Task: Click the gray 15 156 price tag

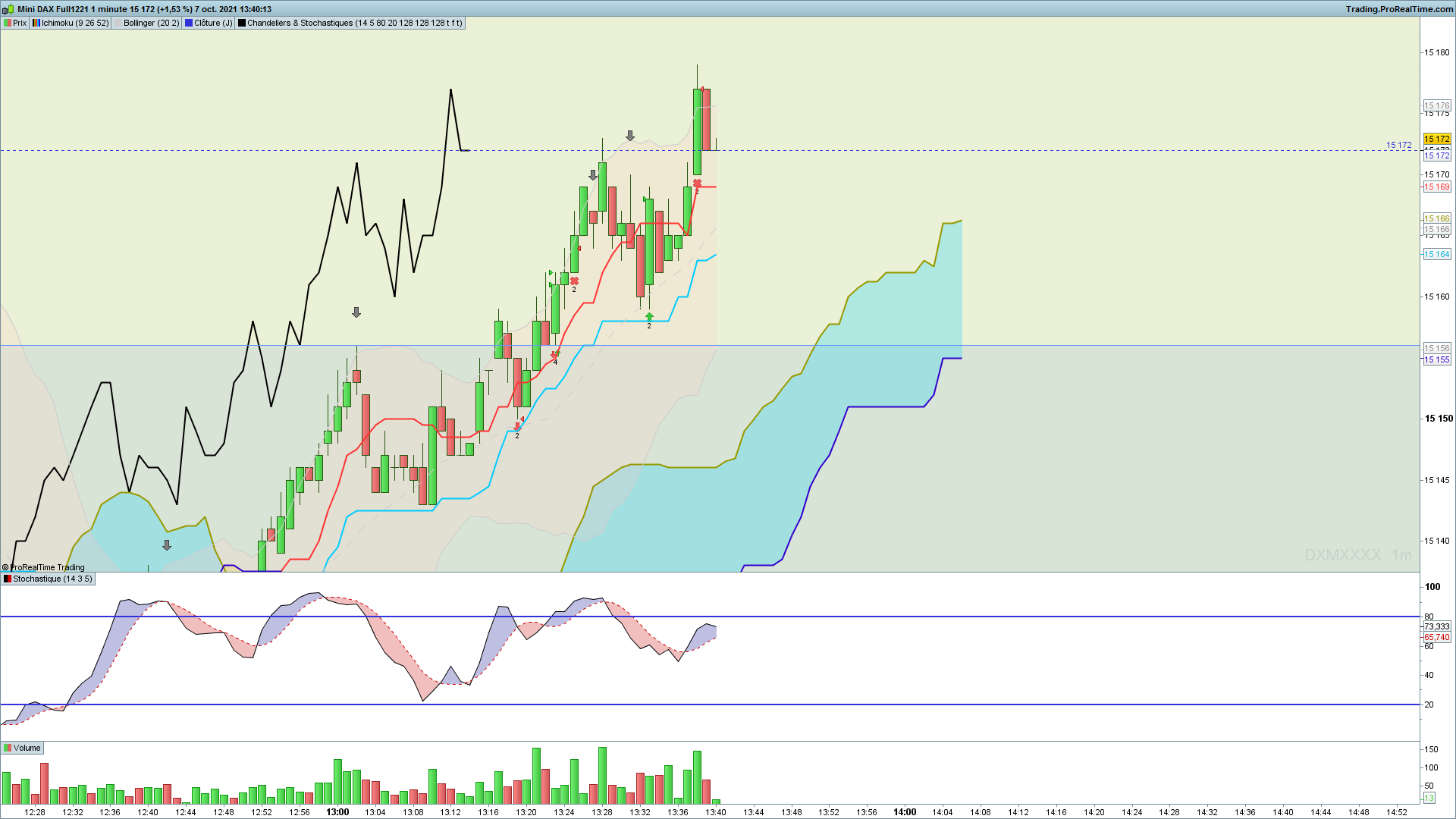Action: [x=1436, y=348]
